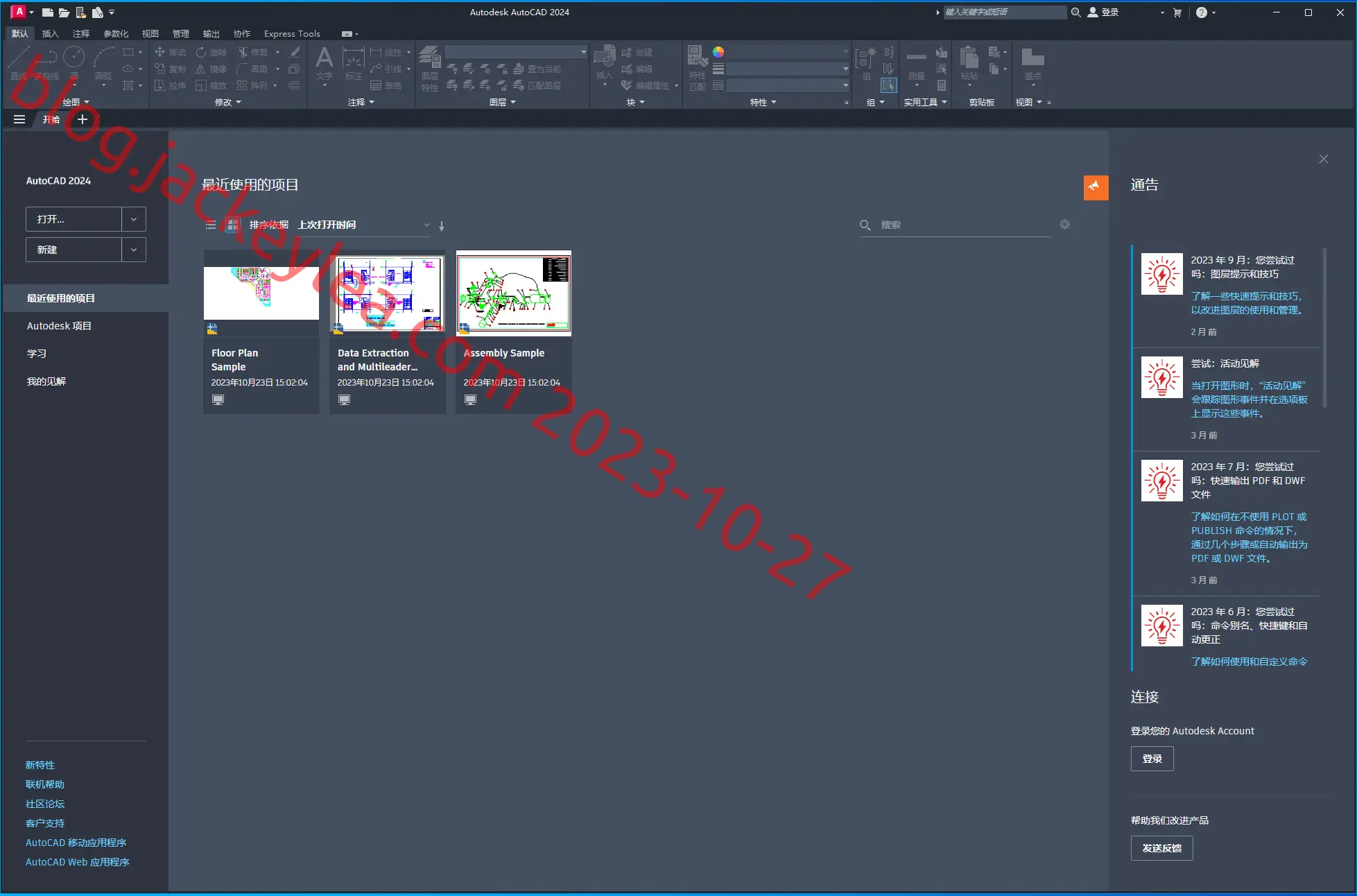The width and height of the screenshot is (1357, 896).
Task: Open the 插入 ribbon tab
Action: coord(51,33)
